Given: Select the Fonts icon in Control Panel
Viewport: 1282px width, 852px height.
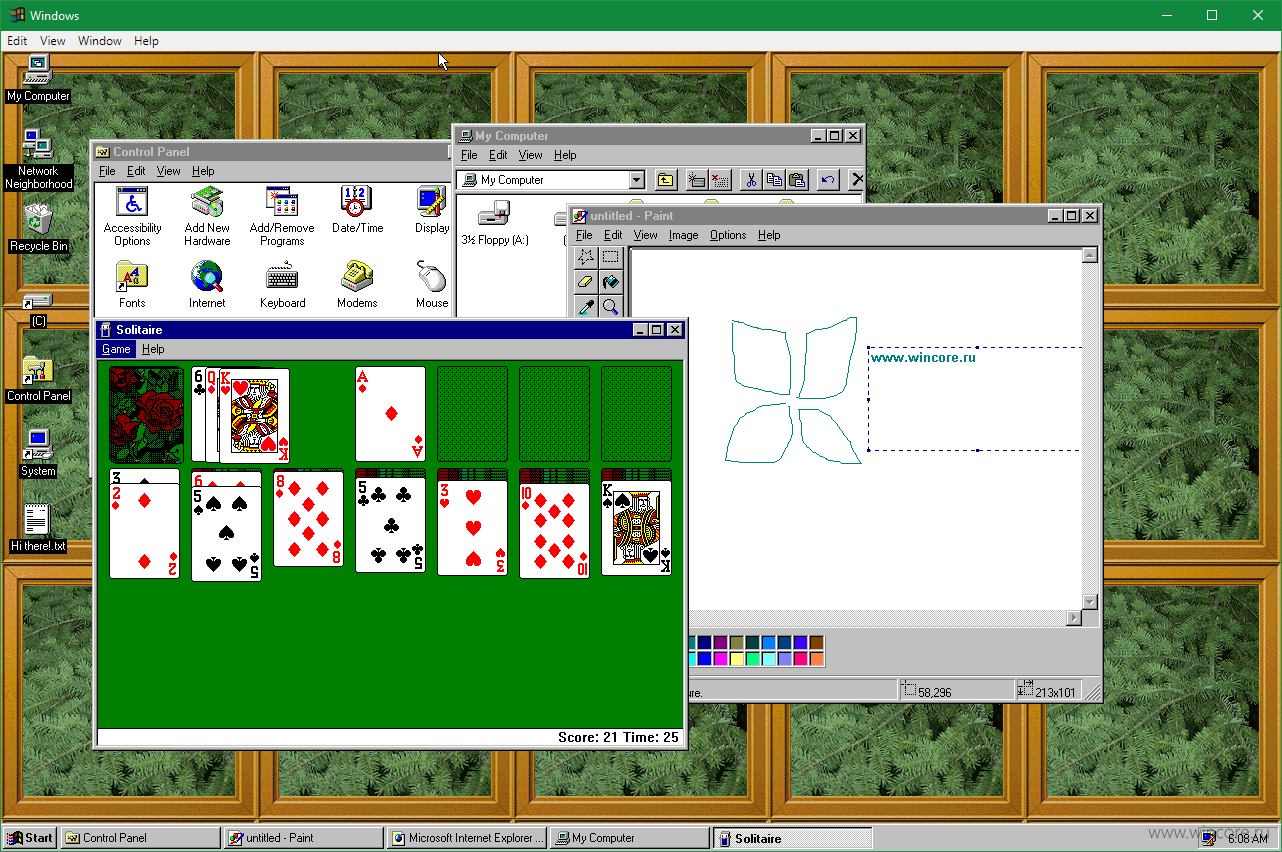Looking at the screenshot, I should (x=132, y=285).
